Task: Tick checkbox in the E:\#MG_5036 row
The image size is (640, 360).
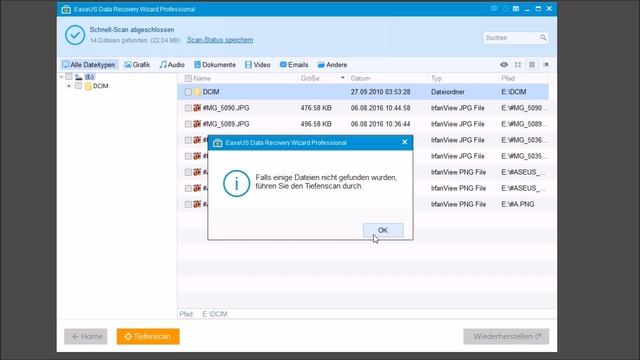Action: (x=188, y=140)
